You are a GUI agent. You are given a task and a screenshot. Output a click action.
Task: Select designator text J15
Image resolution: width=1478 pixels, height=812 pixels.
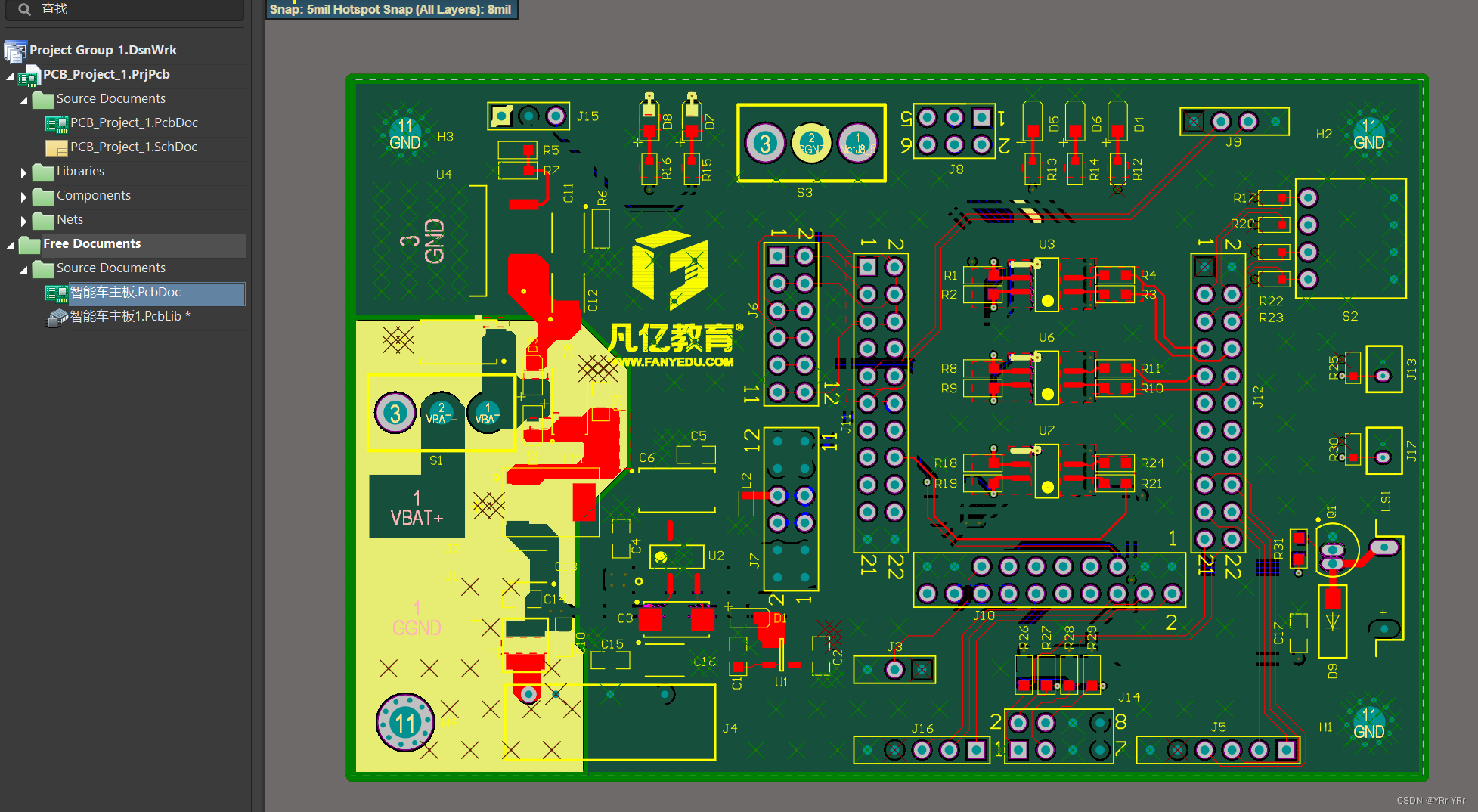tap(587, 116)
